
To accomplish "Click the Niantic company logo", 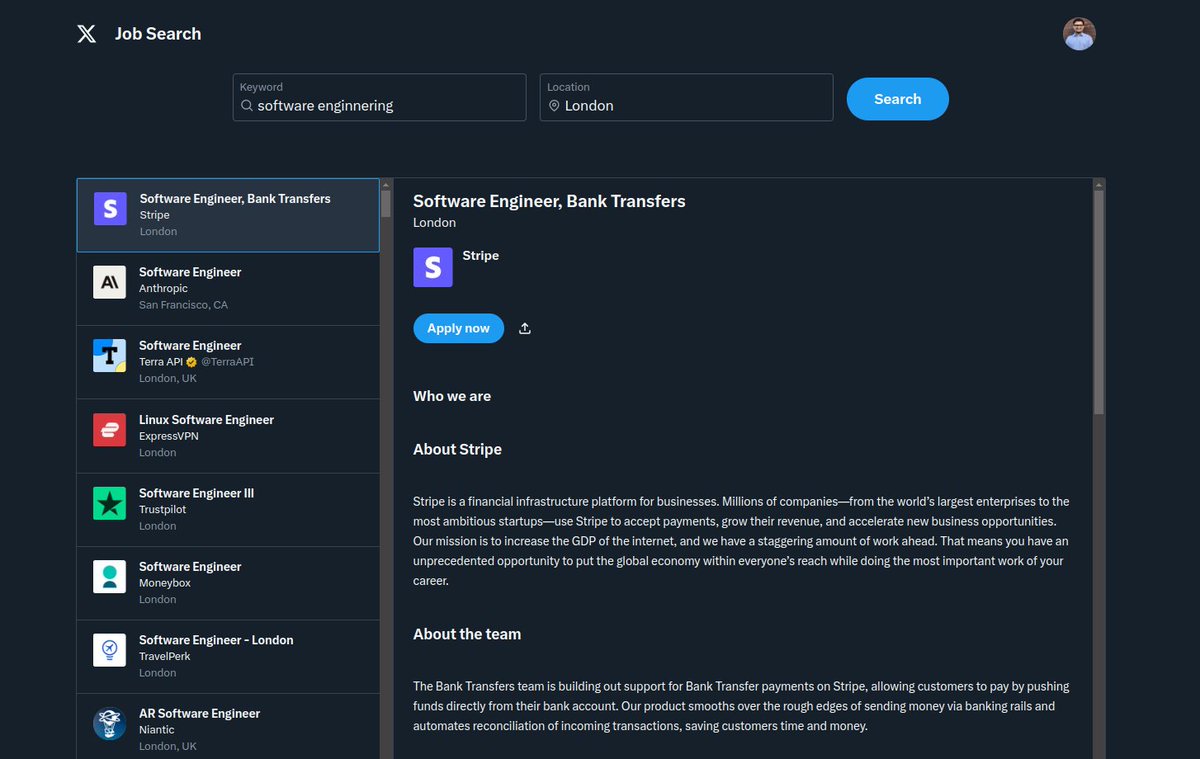I will coord(110,723).
